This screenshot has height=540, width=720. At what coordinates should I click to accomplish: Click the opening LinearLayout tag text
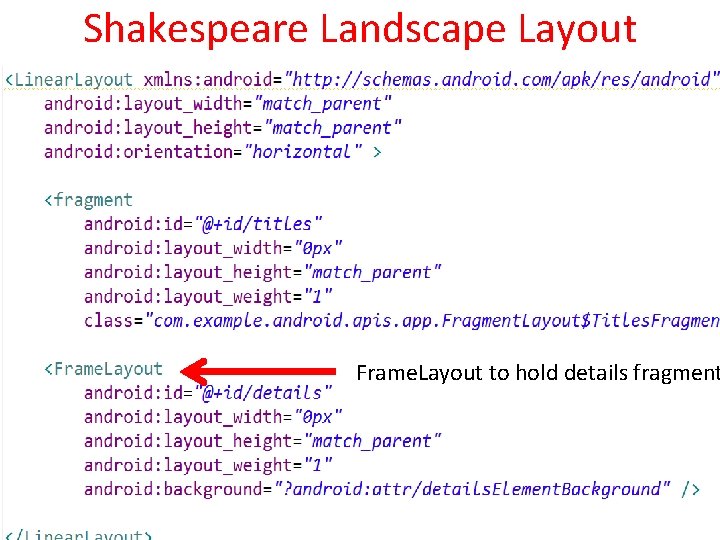(69, 80)
